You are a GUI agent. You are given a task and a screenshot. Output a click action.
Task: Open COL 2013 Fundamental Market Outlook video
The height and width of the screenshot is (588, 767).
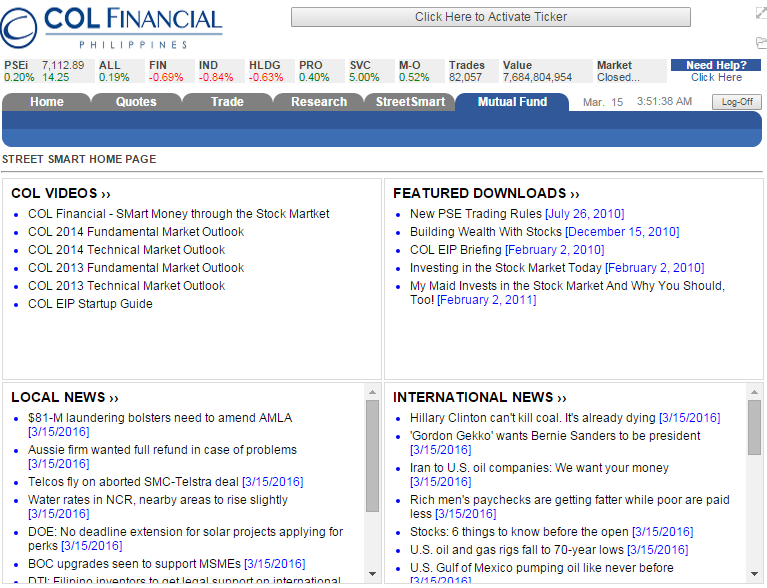136,268
